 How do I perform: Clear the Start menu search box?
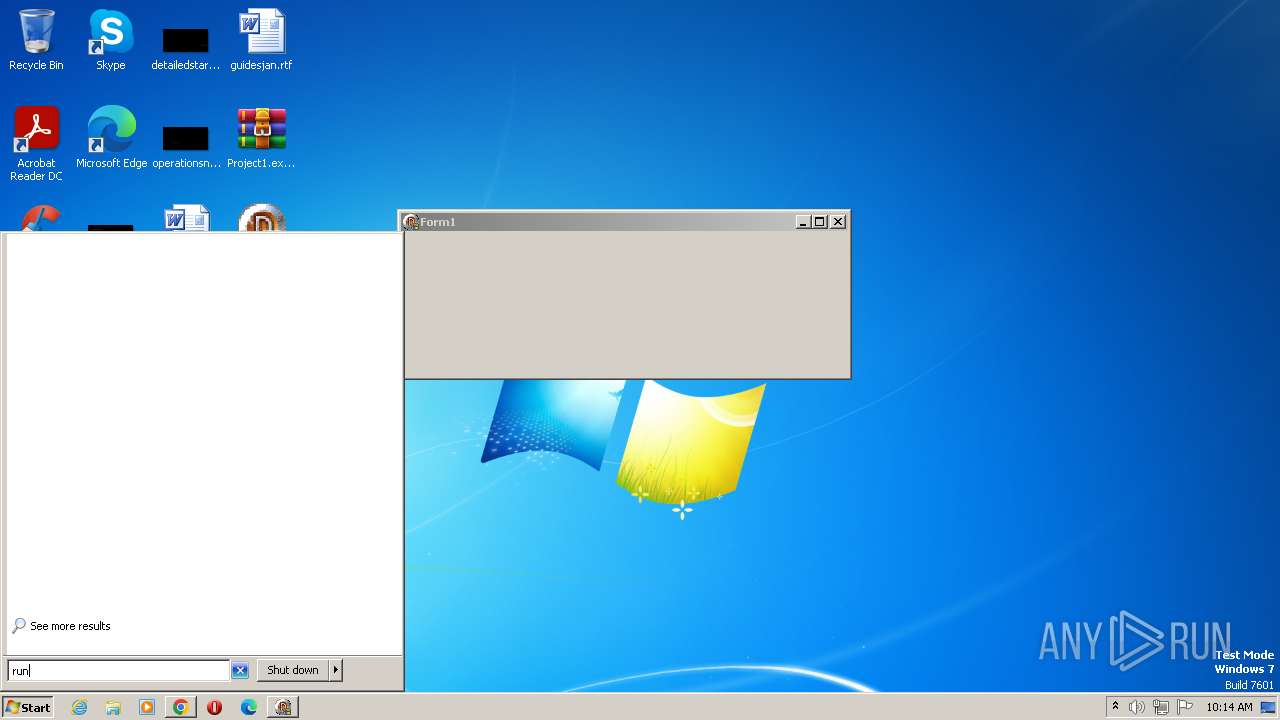pos(240,670)
